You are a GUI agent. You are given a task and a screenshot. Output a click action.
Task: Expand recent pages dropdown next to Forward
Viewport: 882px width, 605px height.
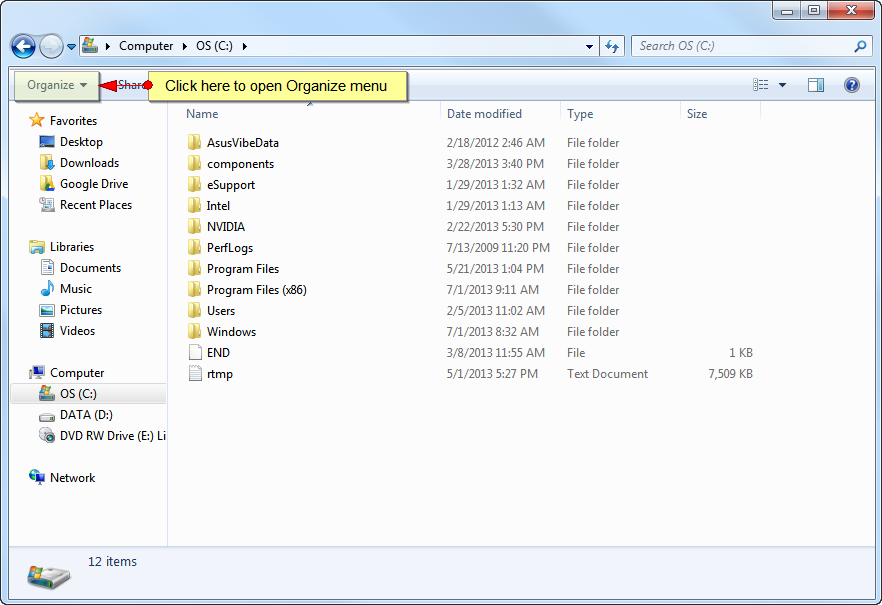tap(71, 47)
